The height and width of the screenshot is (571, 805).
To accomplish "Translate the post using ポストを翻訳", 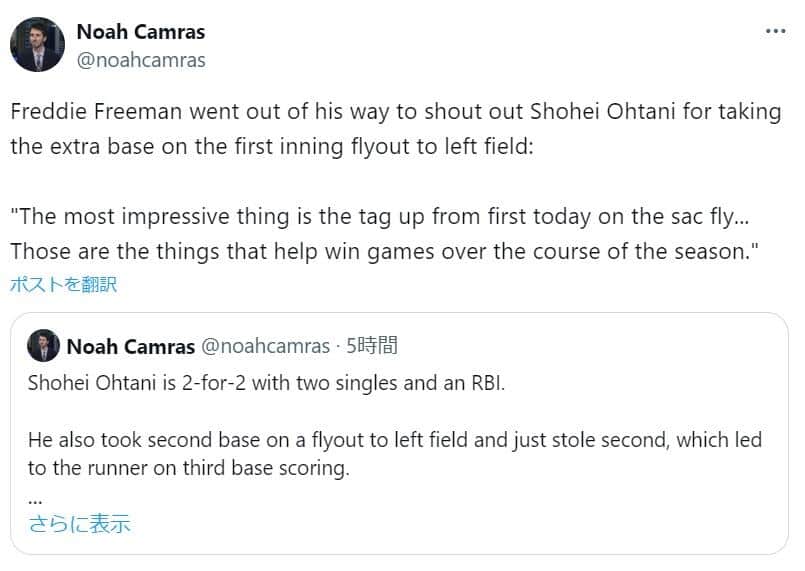I will 64,284.
